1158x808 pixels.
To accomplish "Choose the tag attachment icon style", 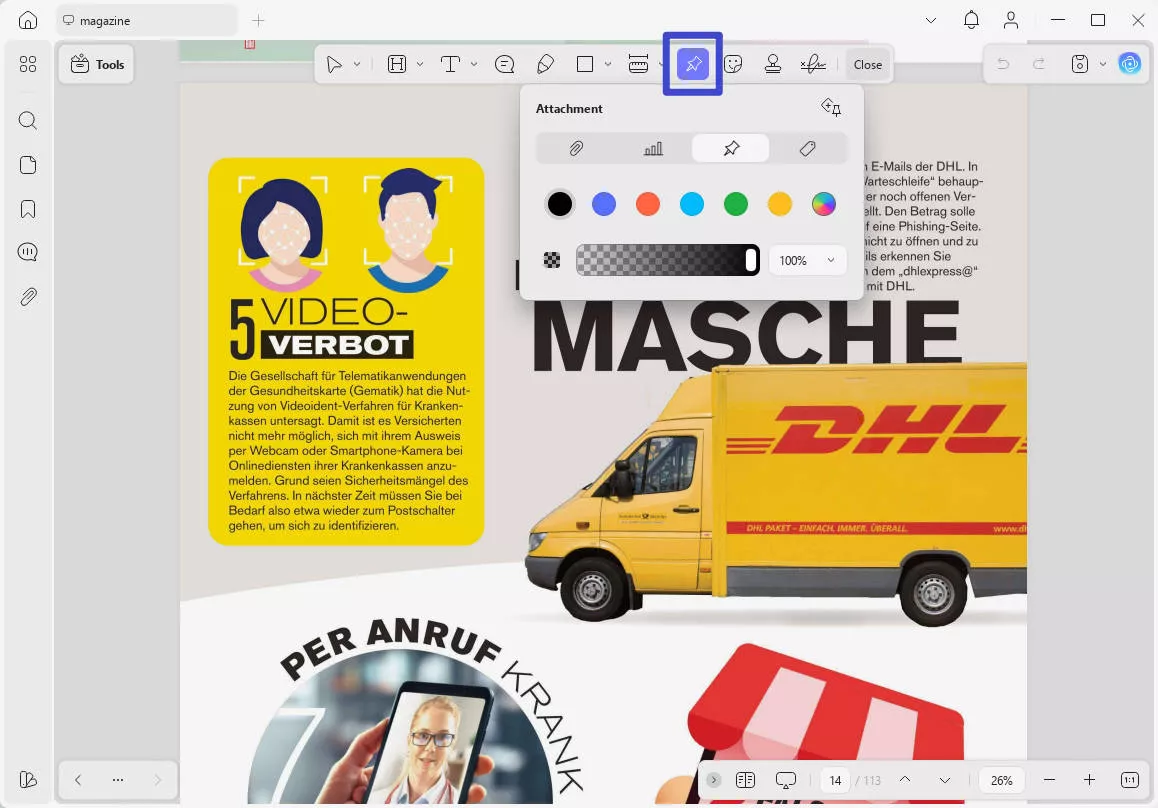I will click(807, 148).
